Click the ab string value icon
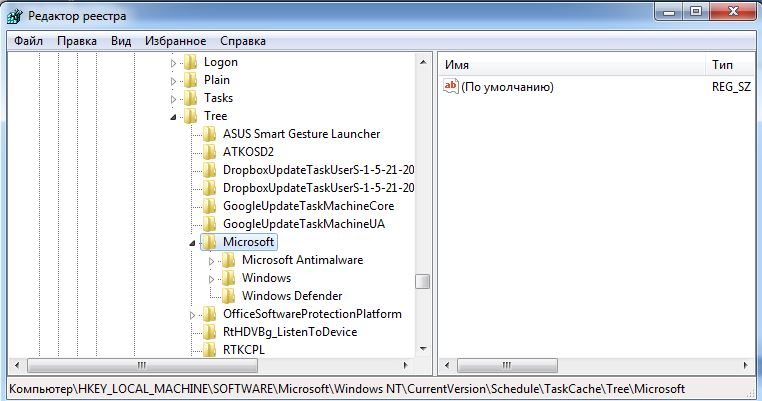Viewport: 762px width, 401px height. 450,87
